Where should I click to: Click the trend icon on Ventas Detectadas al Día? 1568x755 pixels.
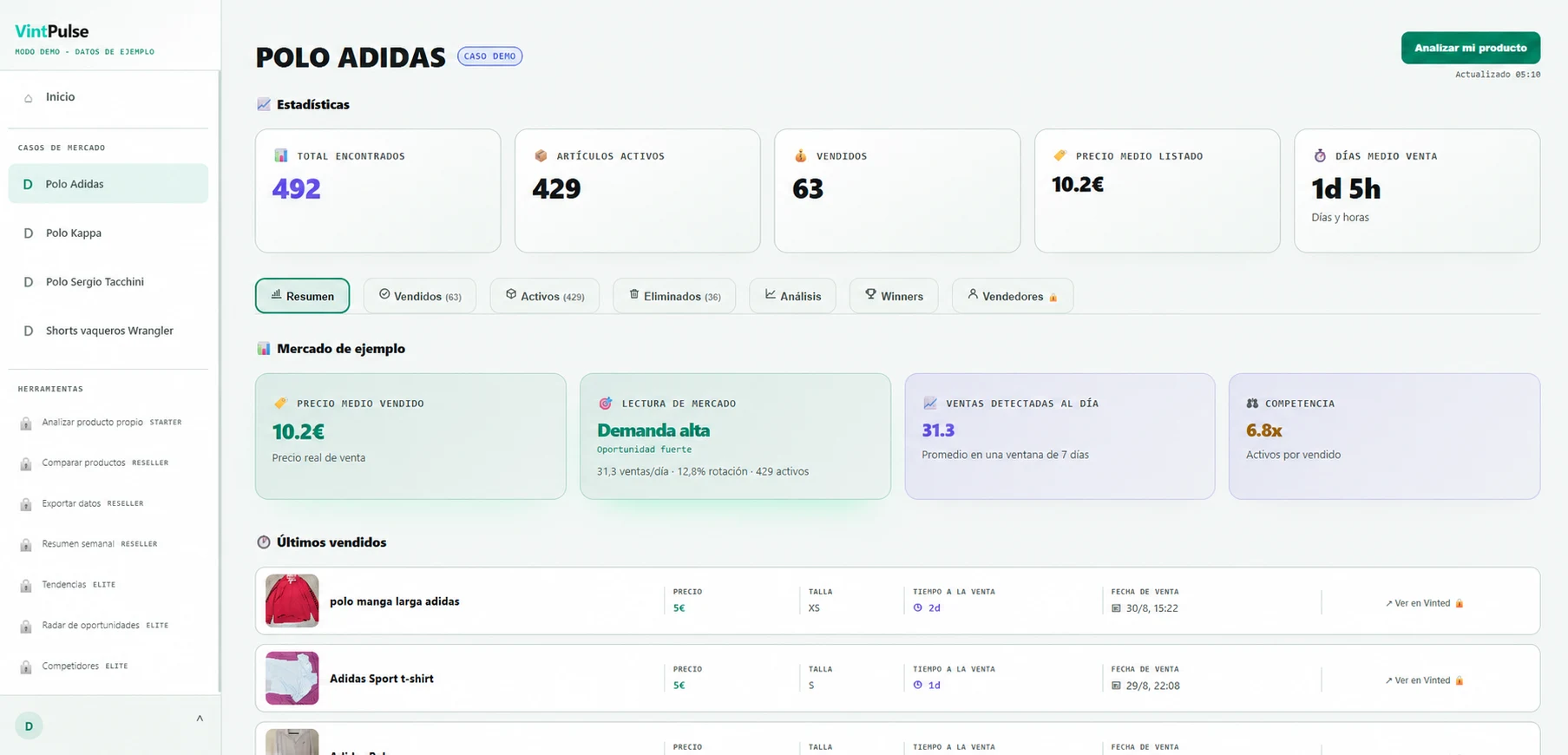coord(930,404)
